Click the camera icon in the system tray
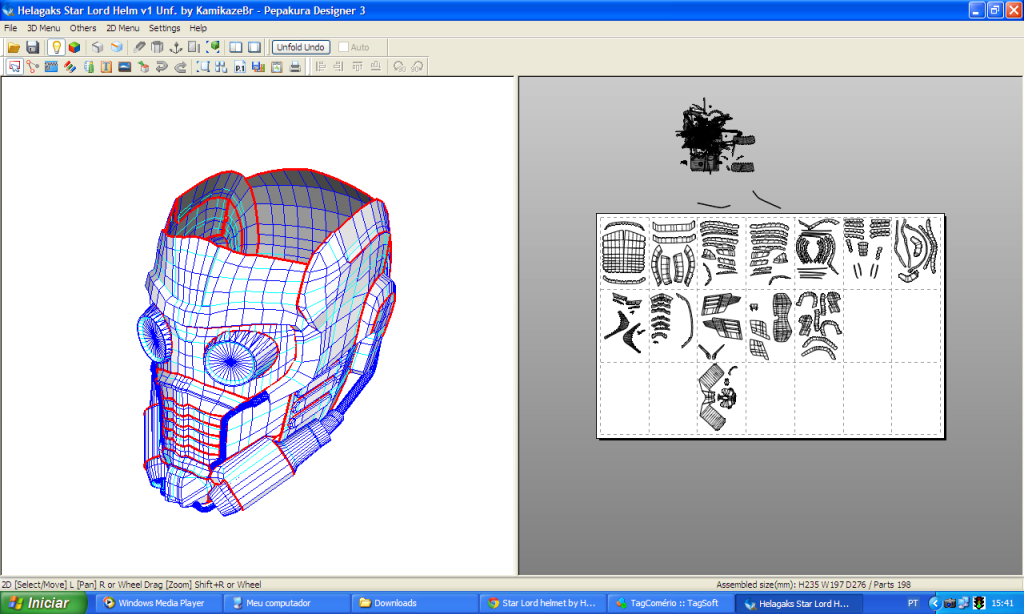The width and height of the screenshot is (1024, 614). pos(950,603)
